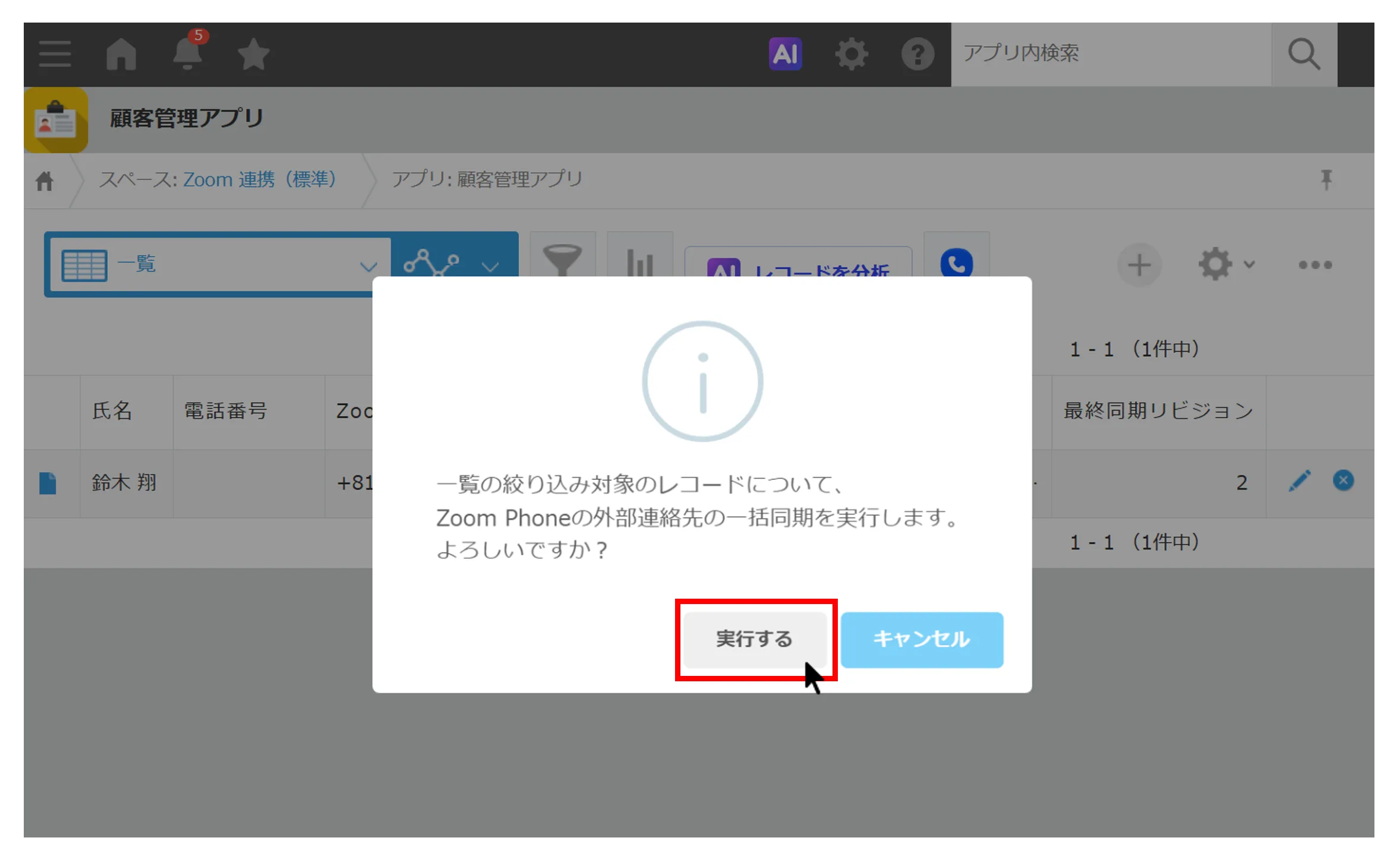Launch the AI assistant icon
Image resolution: width=1400 pixels, height=863 pixels.
786,54
